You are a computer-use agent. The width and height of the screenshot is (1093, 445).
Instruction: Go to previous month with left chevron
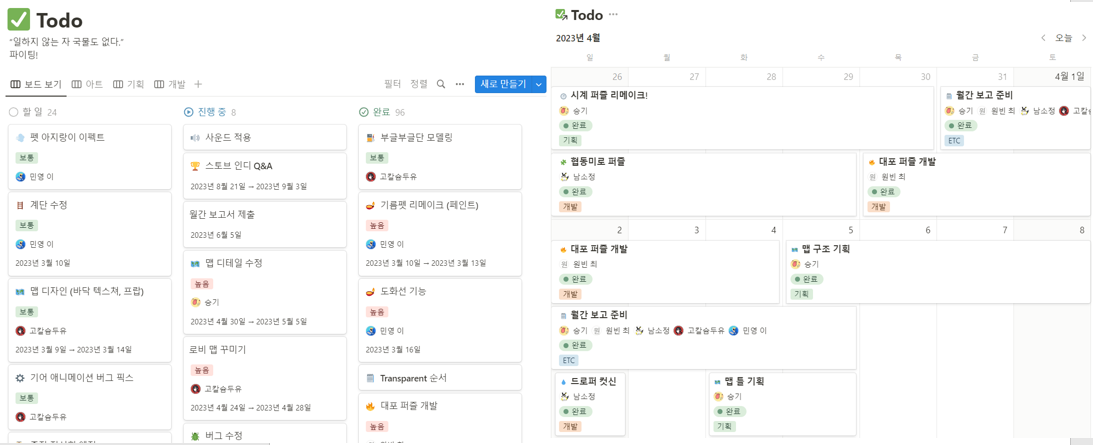coord(1043,38)
